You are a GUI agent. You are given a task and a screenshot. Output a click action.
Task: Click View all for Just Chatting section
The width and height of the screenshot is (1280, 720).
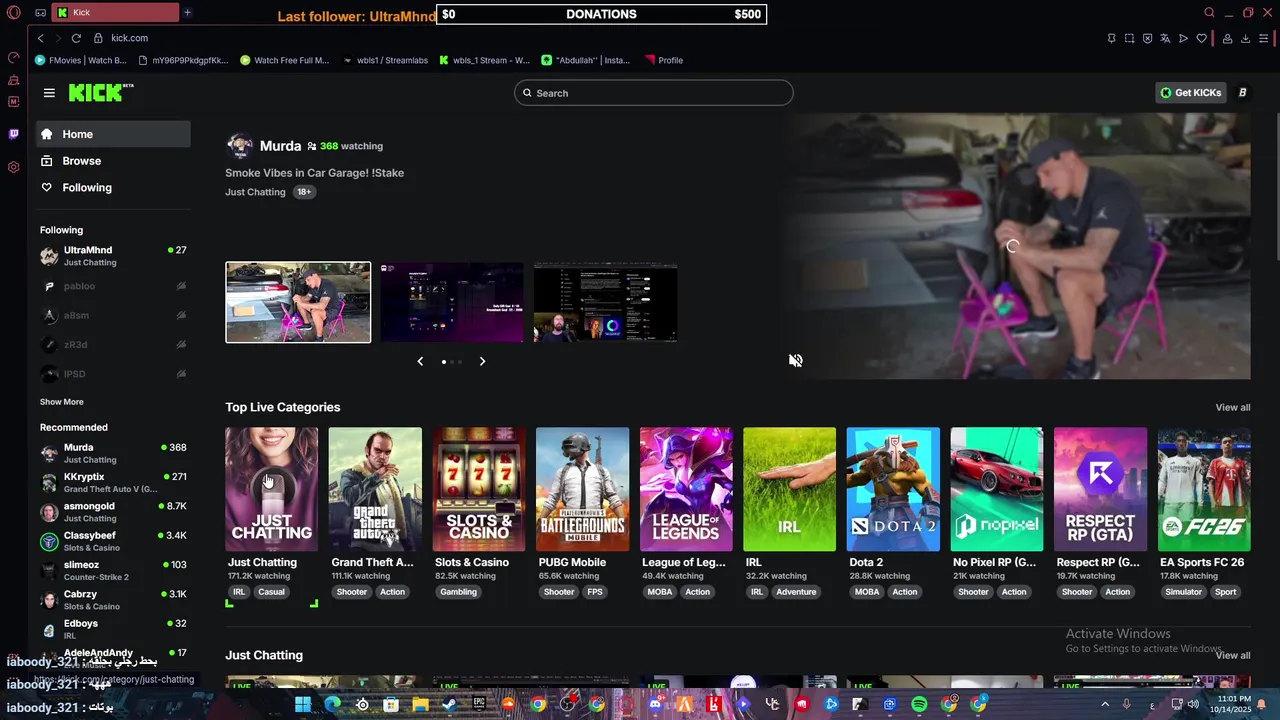pyautogui.click(x=1233, y=655)
